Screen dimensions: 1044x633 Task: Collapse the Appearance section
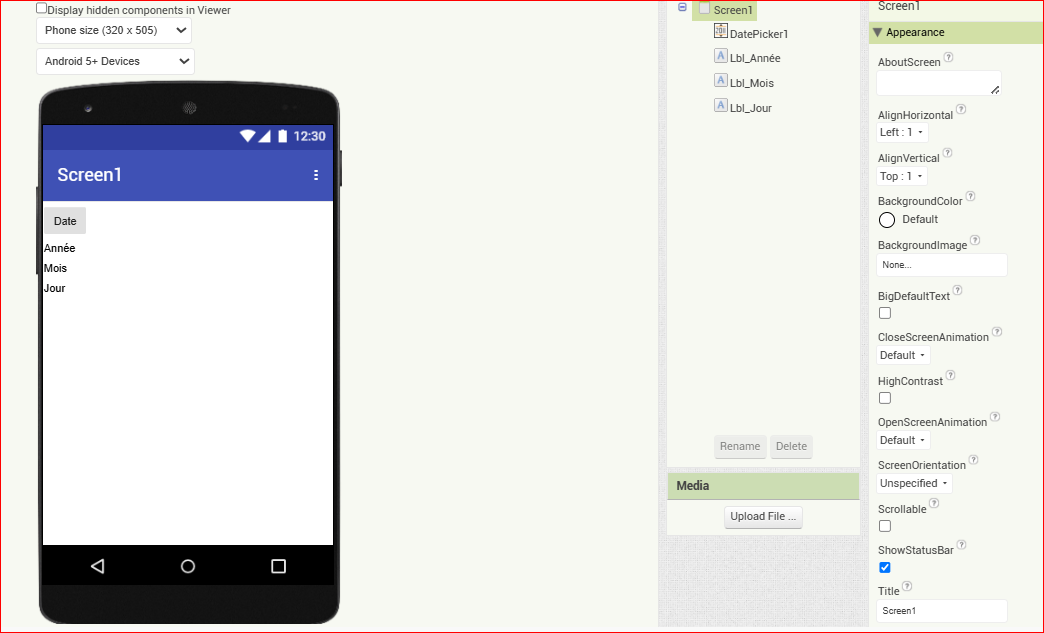pyautogui.click(x=878, y=32)
